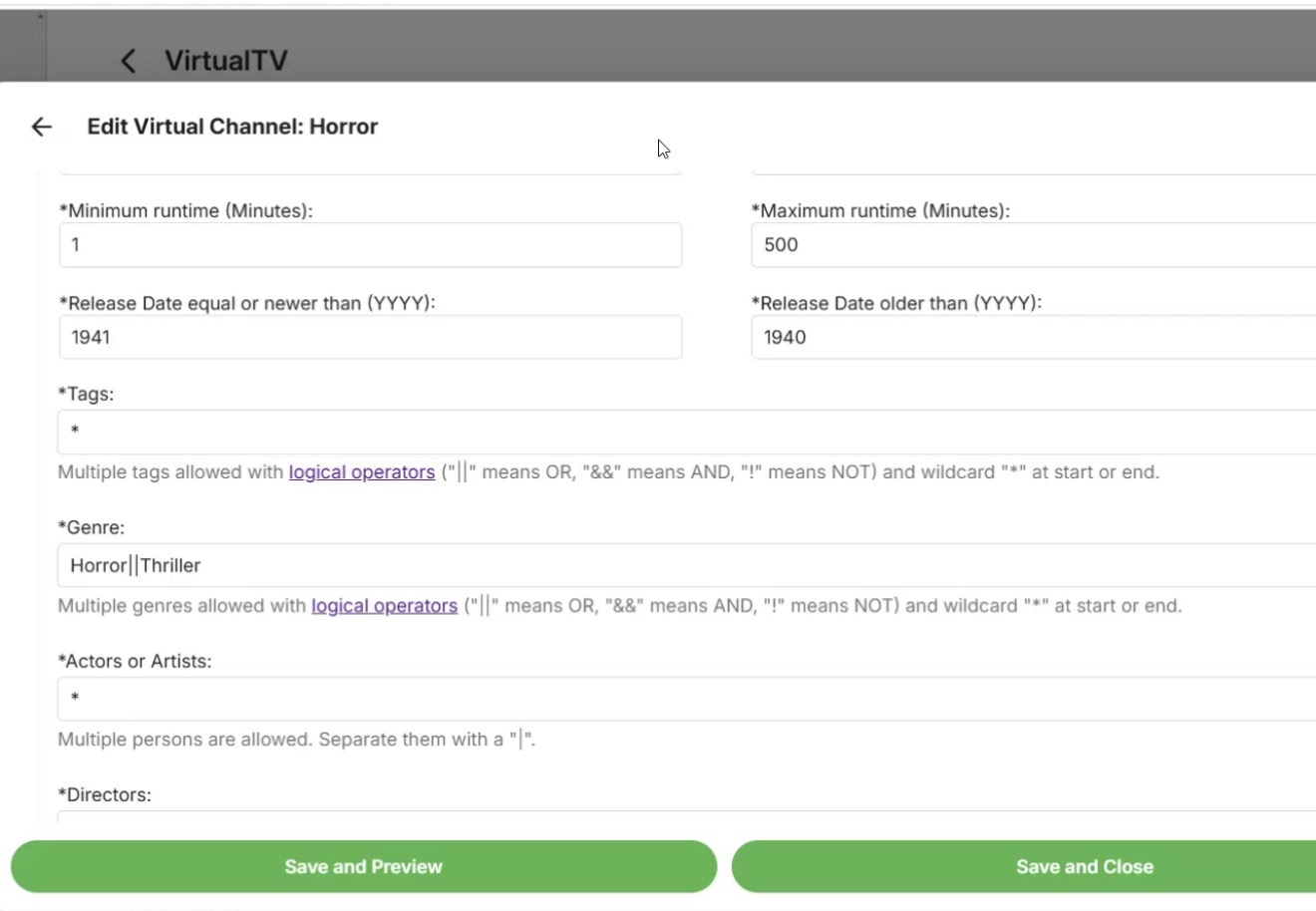The width and height of the screenshot is (1316, 911).
Task: Focus the Minimum runtime input field
Action: pyautogui.click(x=370, y=245)
